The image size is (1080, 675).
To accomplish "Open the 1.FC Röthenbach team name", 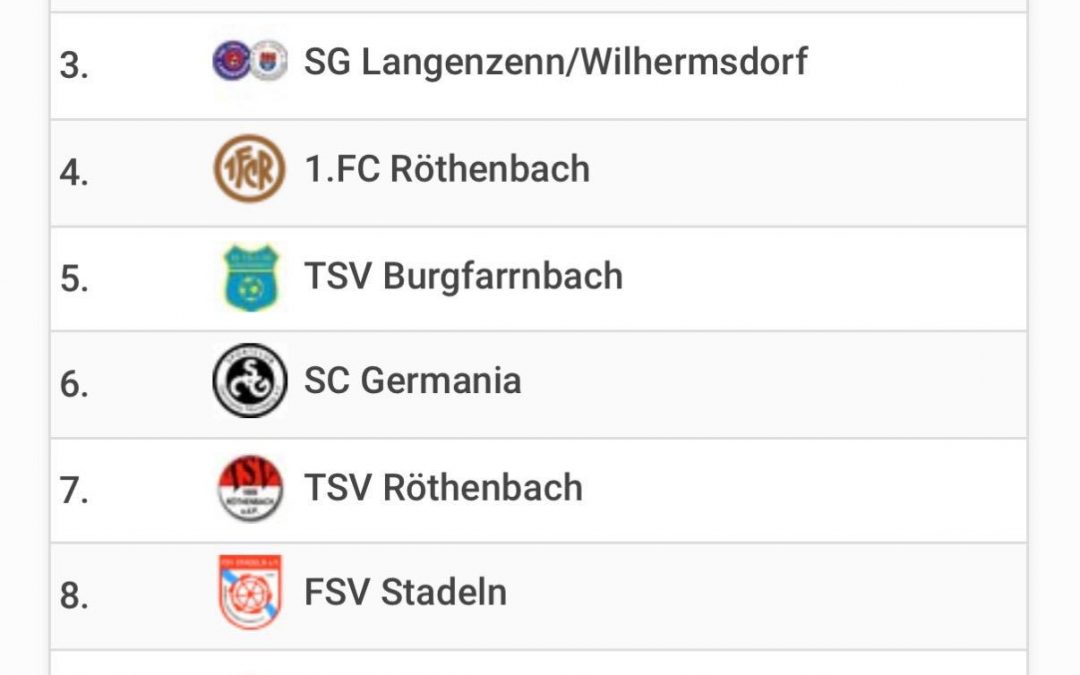I will click(447, 169).
